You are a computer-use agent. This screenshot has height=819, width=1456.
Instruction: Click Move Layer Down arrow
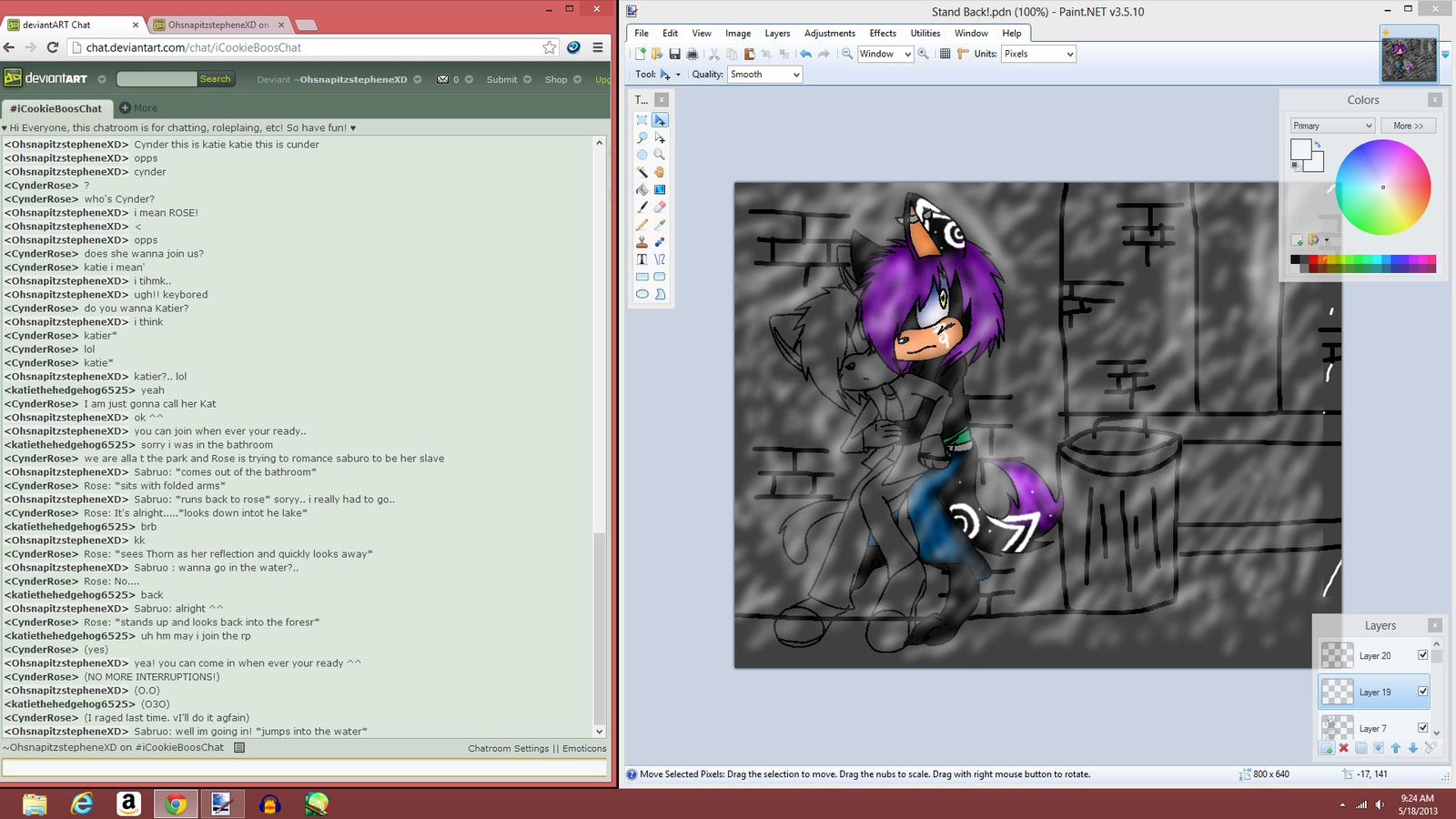(x=1413, y=748)
